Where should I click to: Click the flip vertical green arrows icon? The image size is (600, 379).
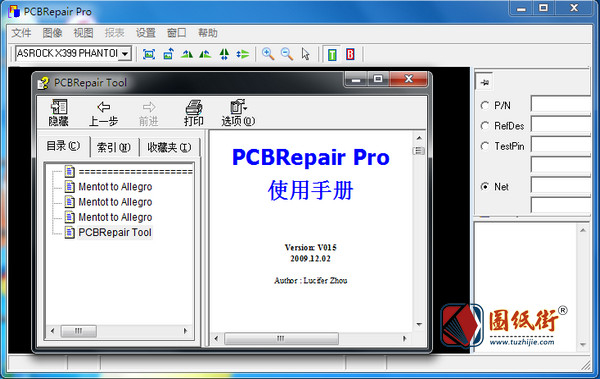pos(243,54)
